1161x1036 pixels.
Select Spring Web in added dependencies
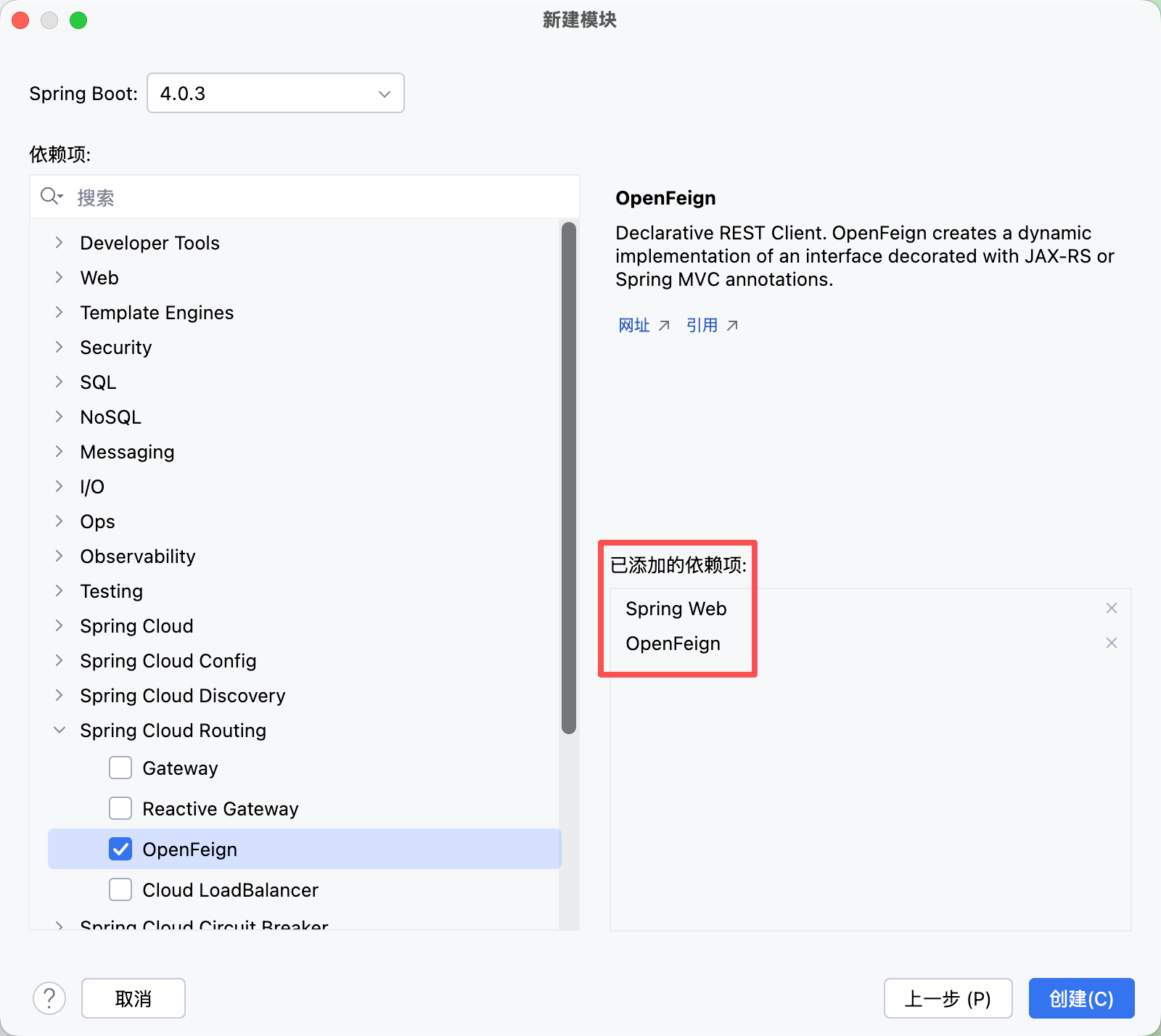(676, 608)
